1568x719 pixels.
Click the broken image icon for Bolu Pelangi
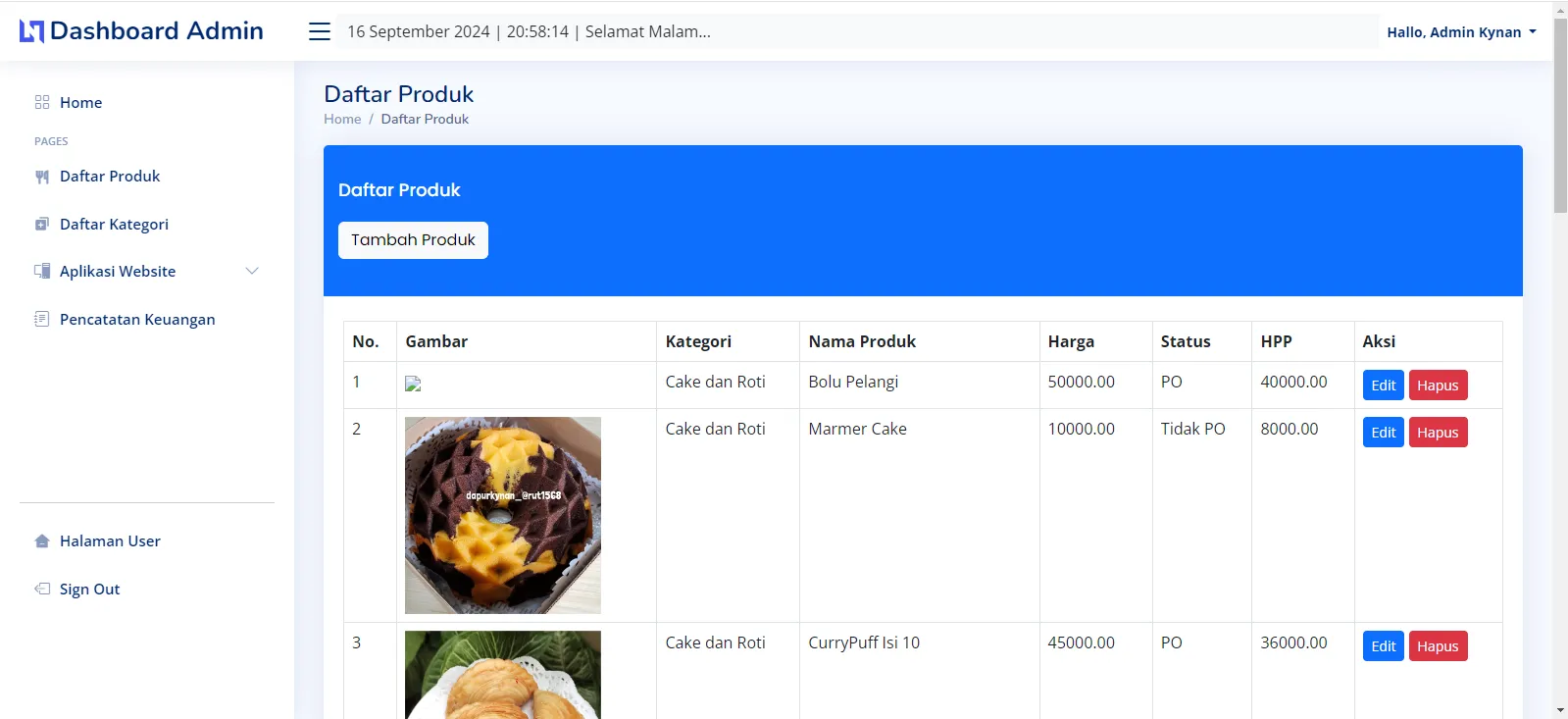tap(413, 385)
